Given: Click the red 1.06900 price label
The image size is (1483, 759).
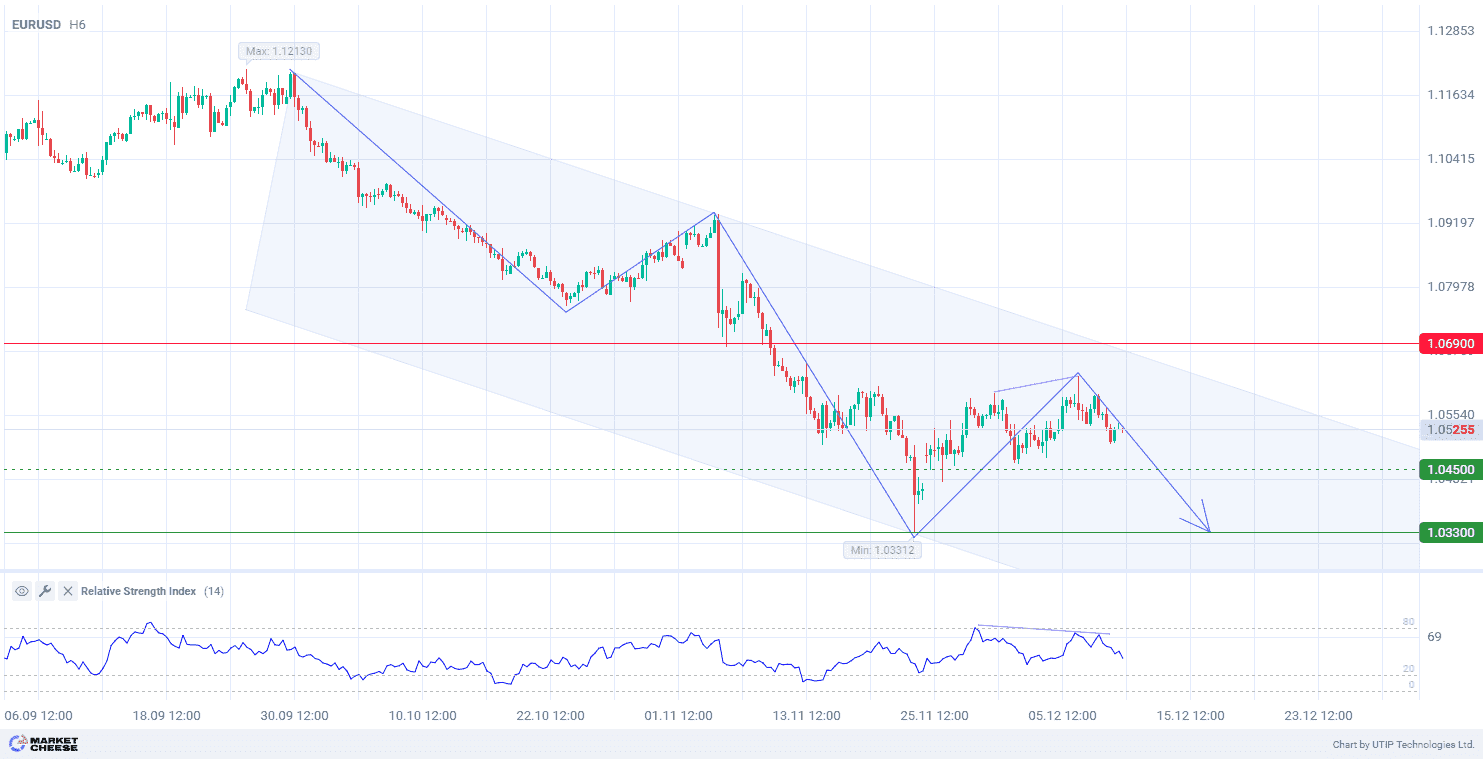Looking at the screenshot, I should click(x=1449, y=344).
